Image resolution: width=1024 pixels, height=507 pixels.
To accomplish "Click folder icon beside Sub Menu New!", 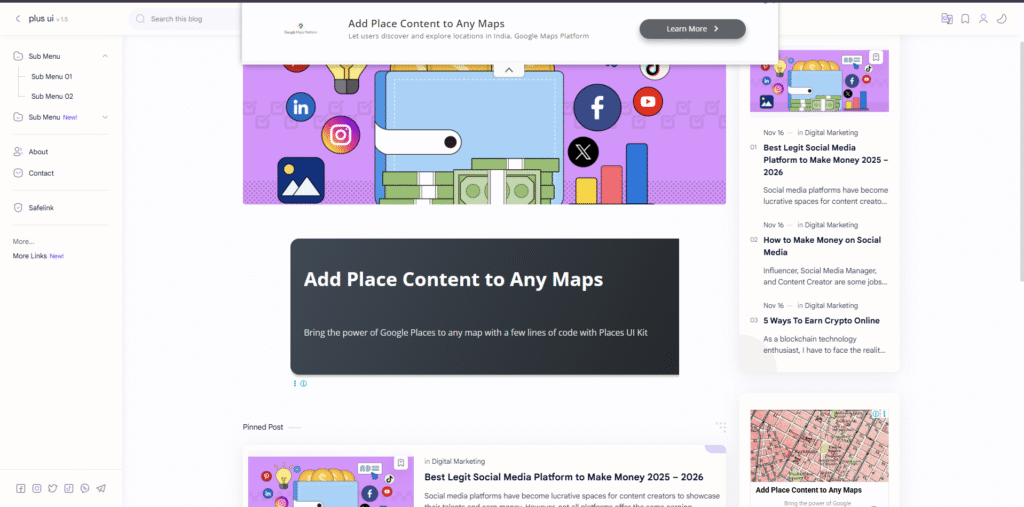I will [18, 117].
